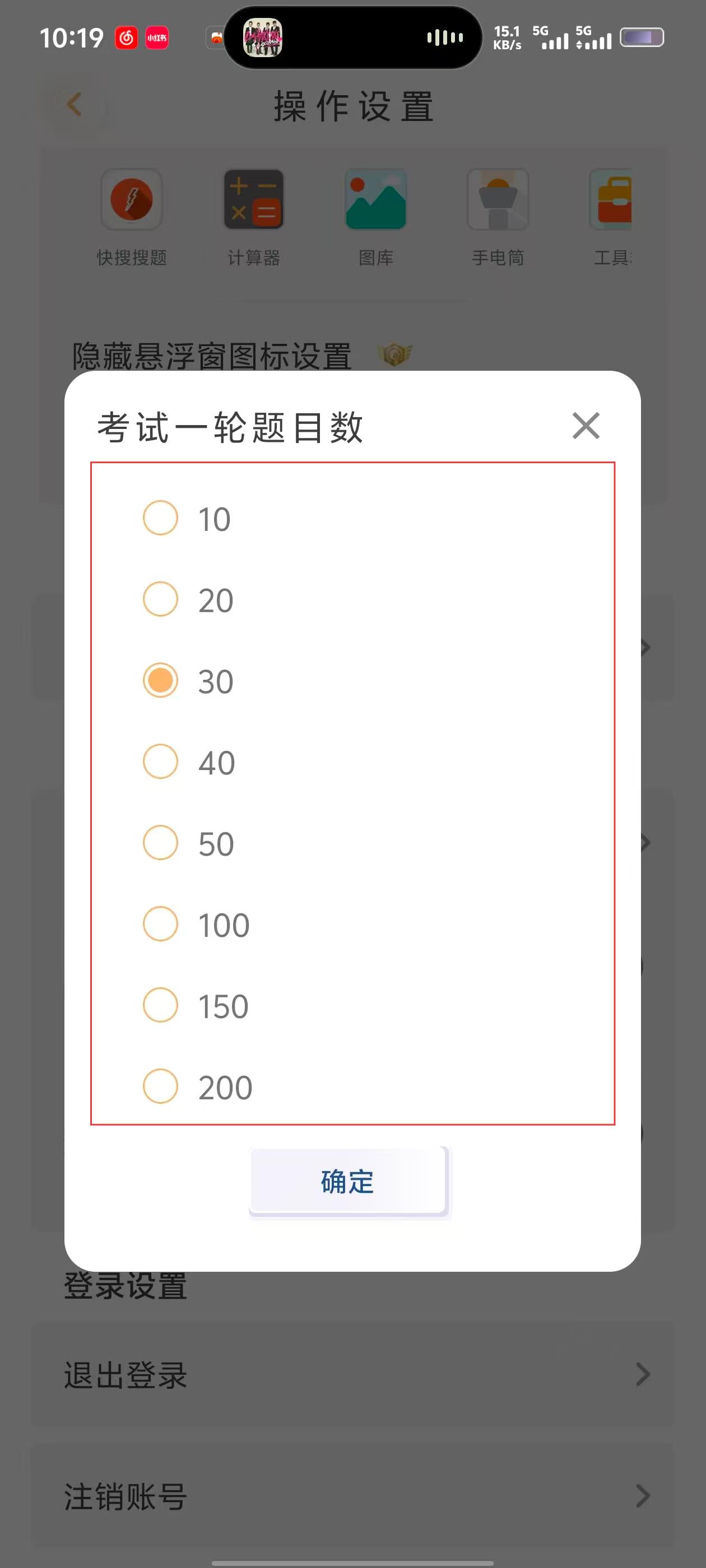The width and height of the screenshot is (706, 1568).
Task: Tap the music album thumbnail in status bar
Action: [263, 38]
